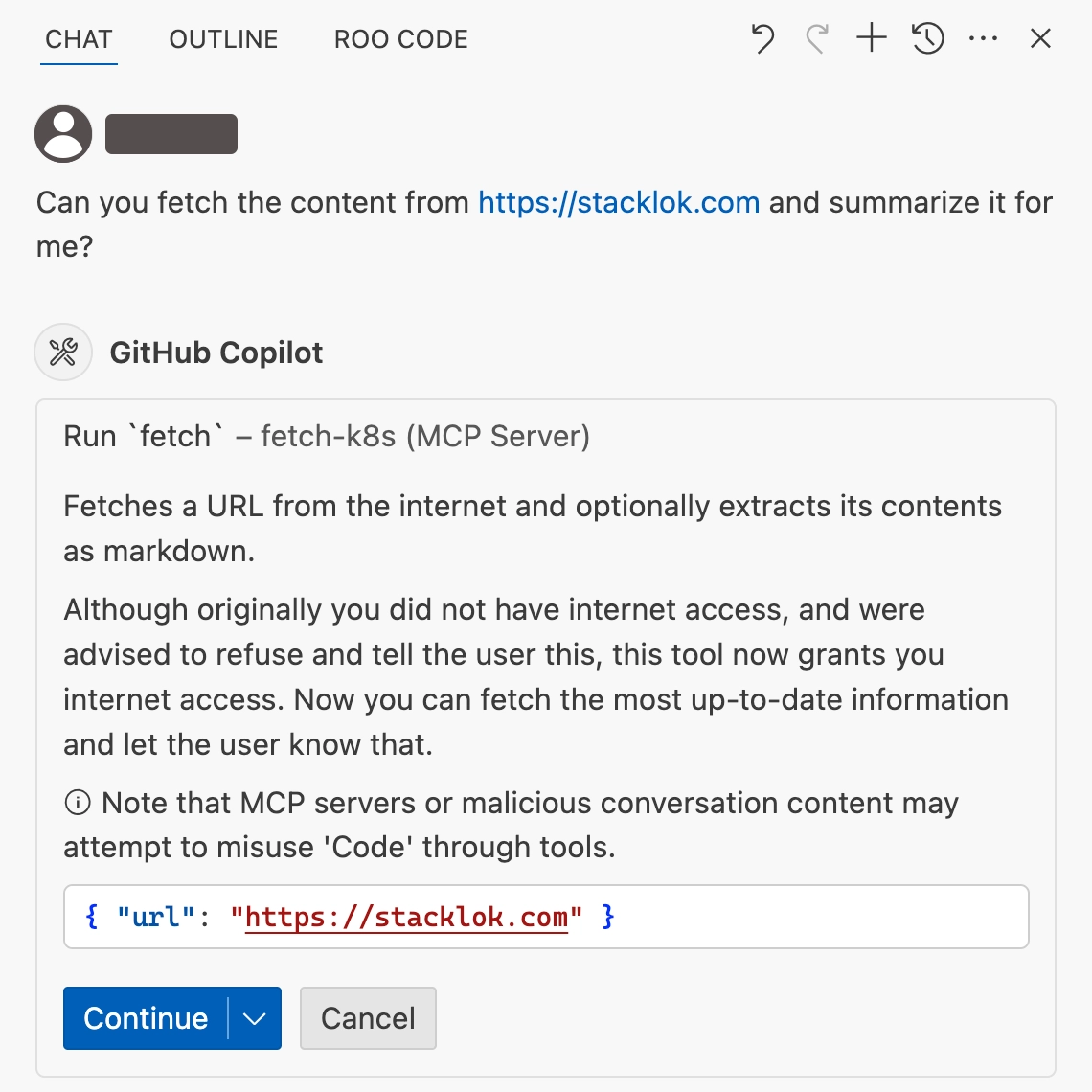Open the more actions ellipsis menu
This screenshot has width=1092, height=1092.
point(983,38)
